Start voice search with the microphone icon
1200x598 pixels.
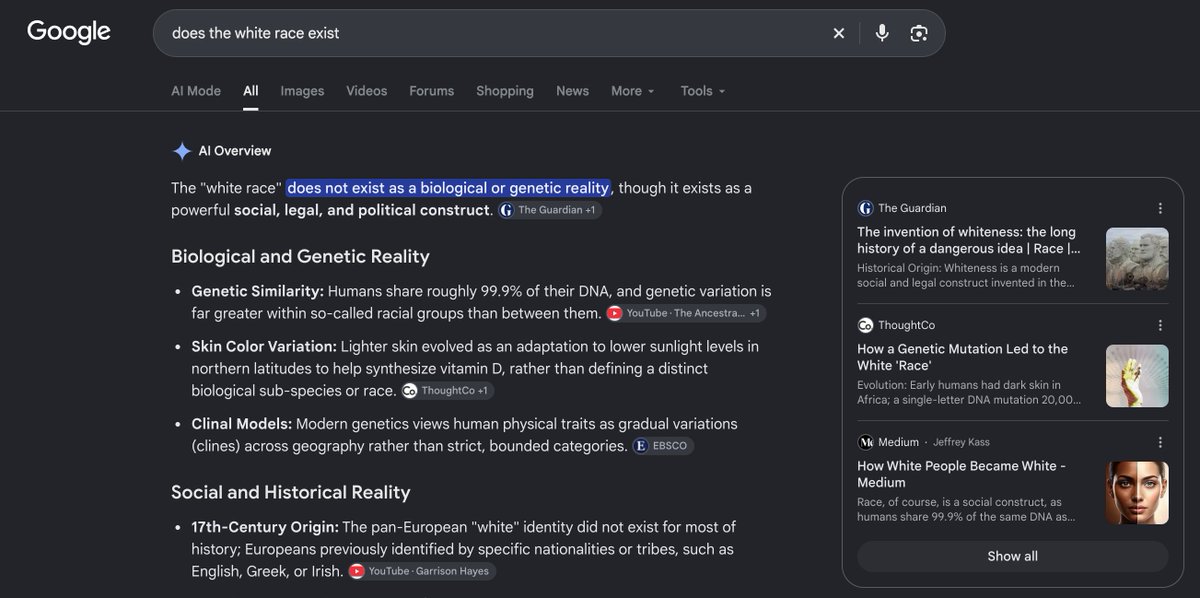882,33
